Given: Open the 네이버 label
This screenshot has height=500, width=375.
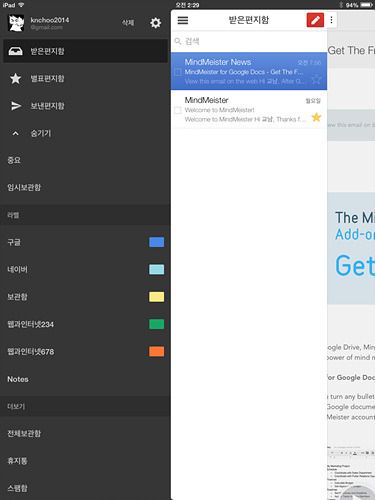Looking at the screenshot, I should pyautogui.click(x=85, y=269).
